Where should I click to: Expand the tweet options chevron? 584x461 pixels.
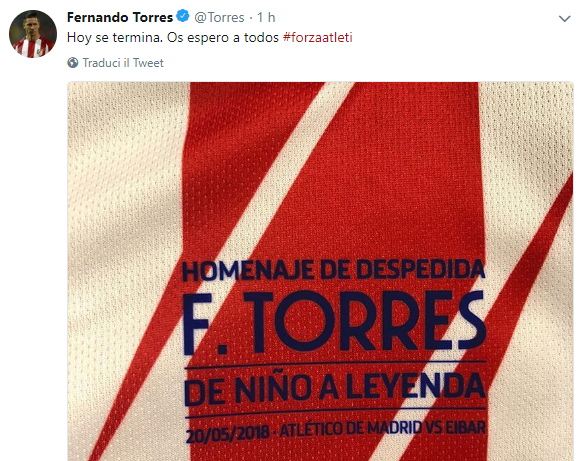tap(565, 18)
